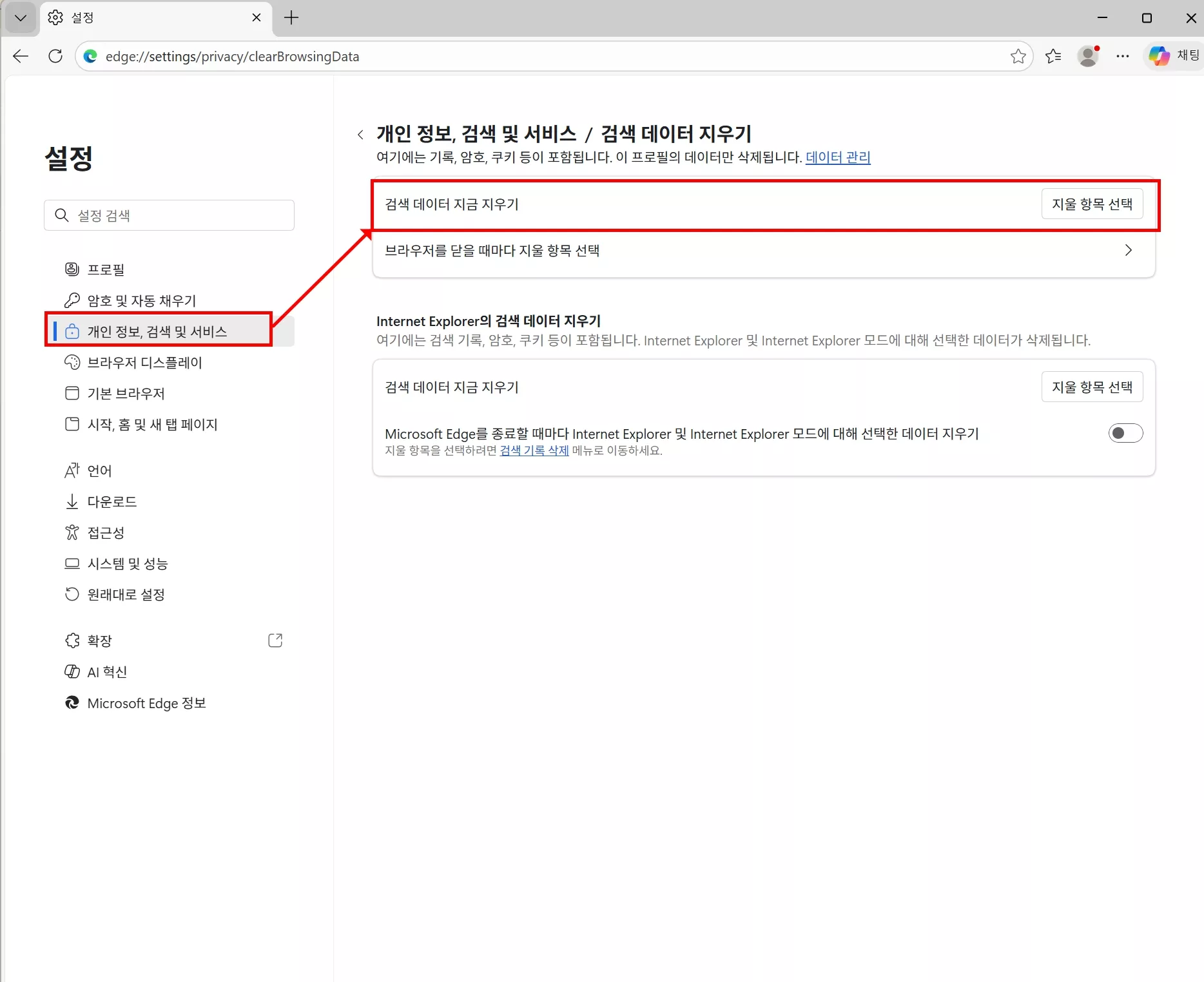Open 브라우저 디스플레이 settings
Screen dimensions: 1204x982
(144, 362)
